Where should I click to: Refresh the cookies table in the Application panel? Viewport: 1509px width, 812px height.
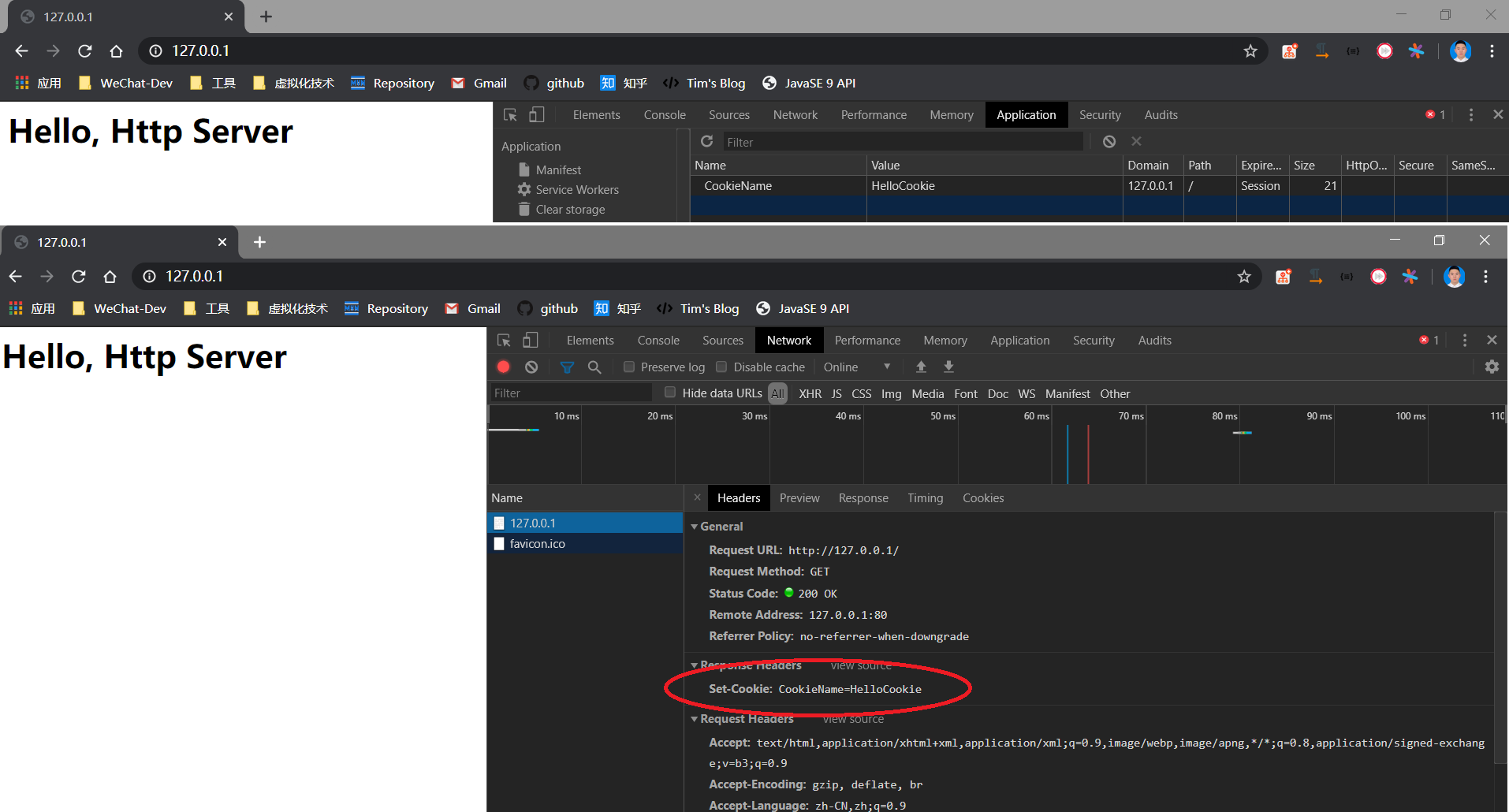coord(707,141)
